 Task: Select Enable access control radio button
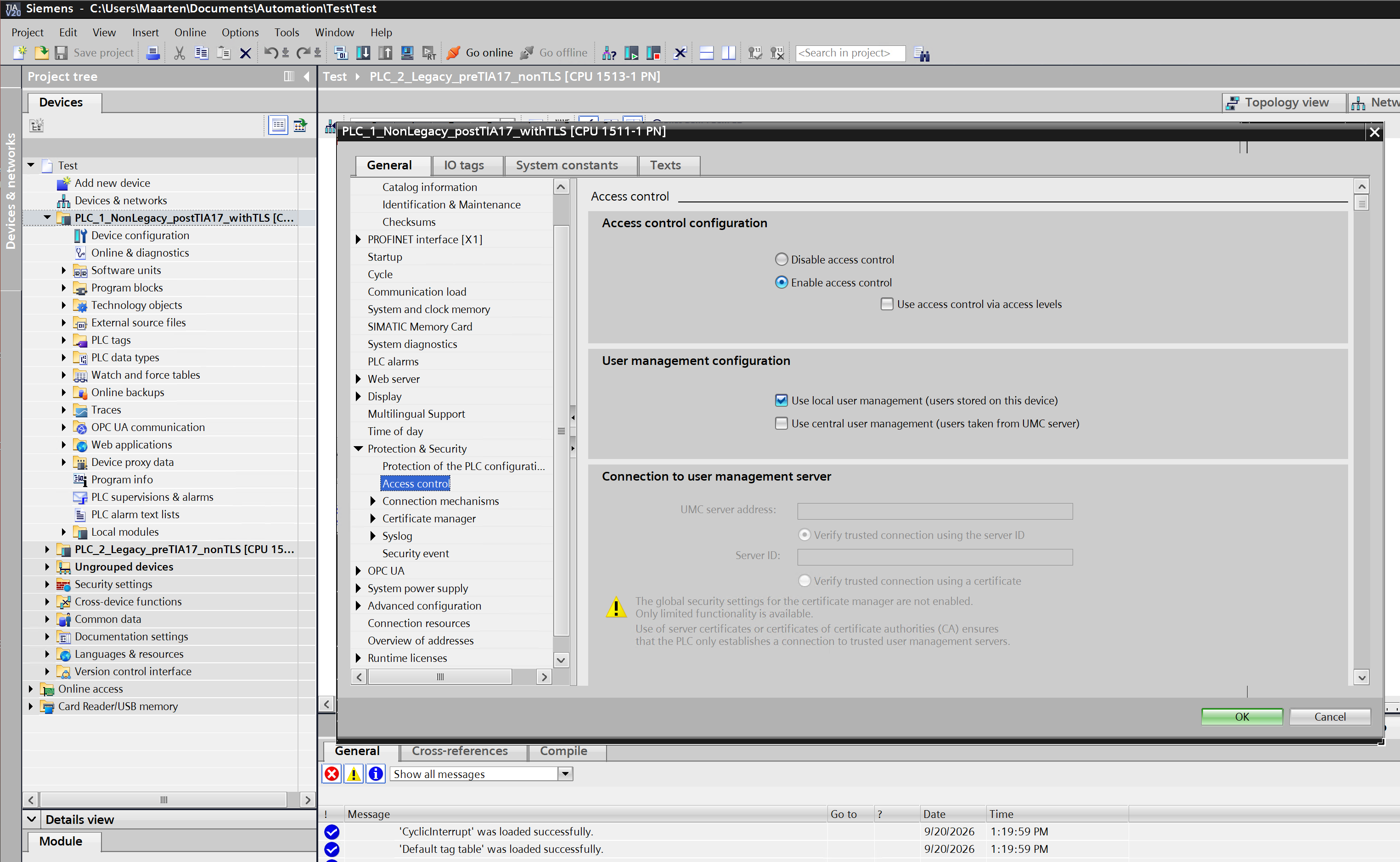pos(781,282)
